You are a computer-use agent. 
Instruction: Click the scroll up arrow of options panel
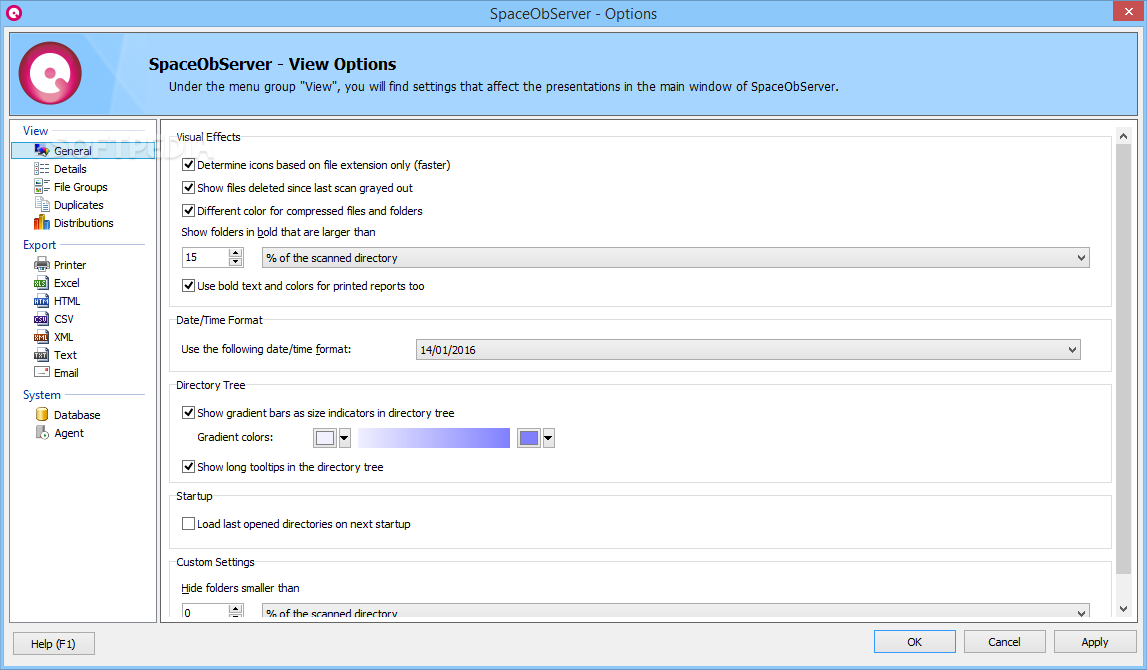click(x=1124, y=136)
